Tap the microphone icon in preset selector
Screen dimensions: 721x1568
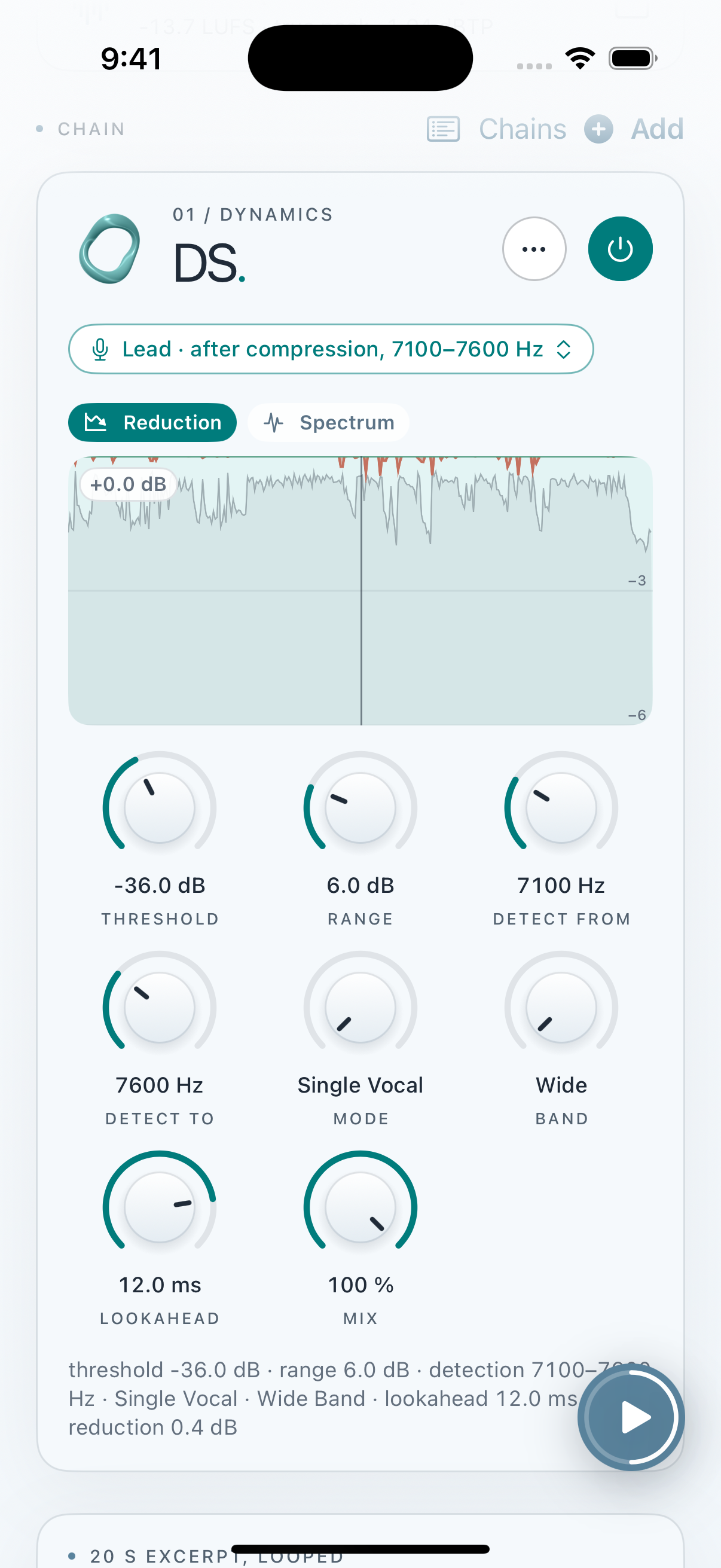click(x=100, y=349)
